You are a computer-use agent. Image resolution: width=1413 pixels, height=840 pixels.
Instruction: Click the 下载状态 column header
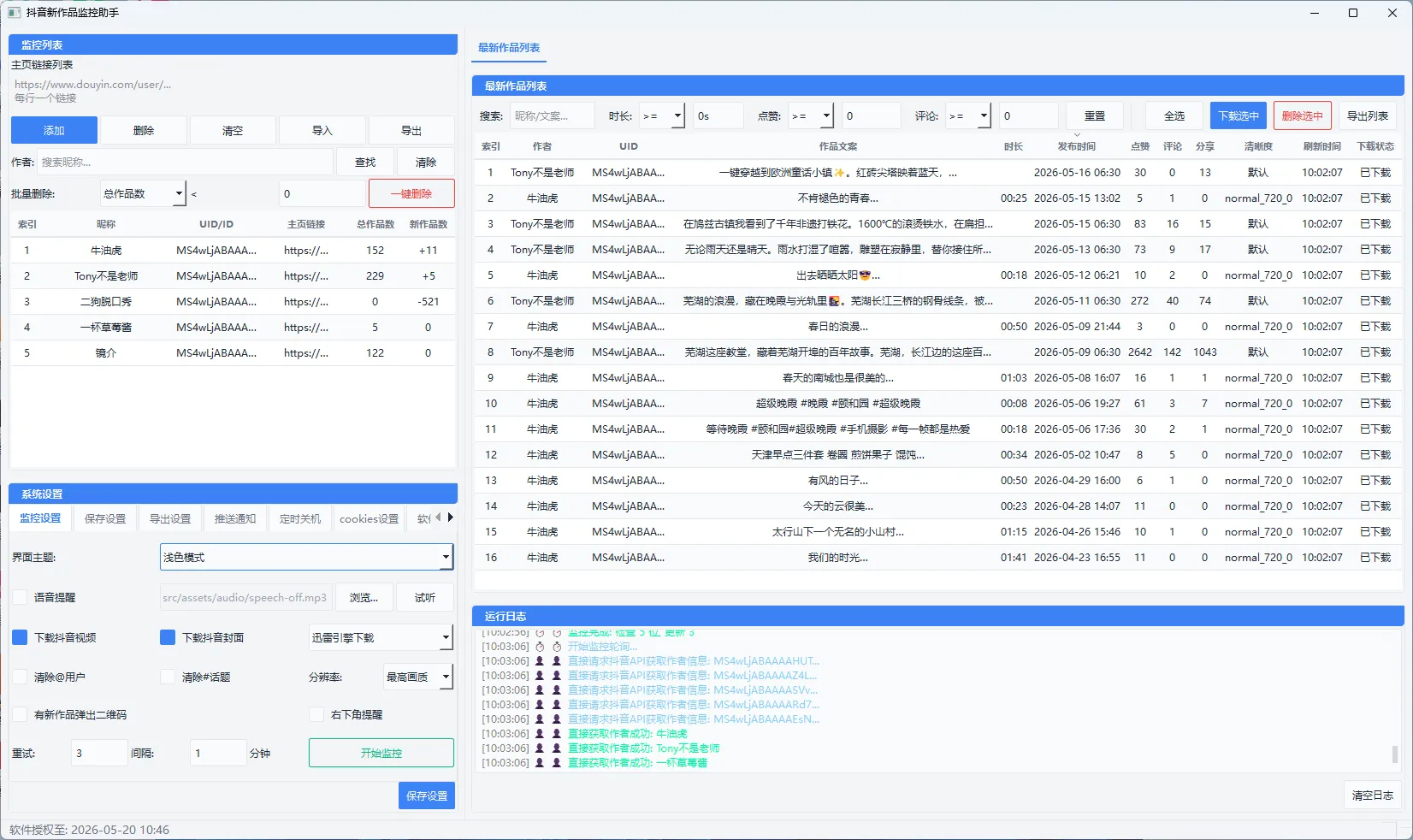point(1375,146)
